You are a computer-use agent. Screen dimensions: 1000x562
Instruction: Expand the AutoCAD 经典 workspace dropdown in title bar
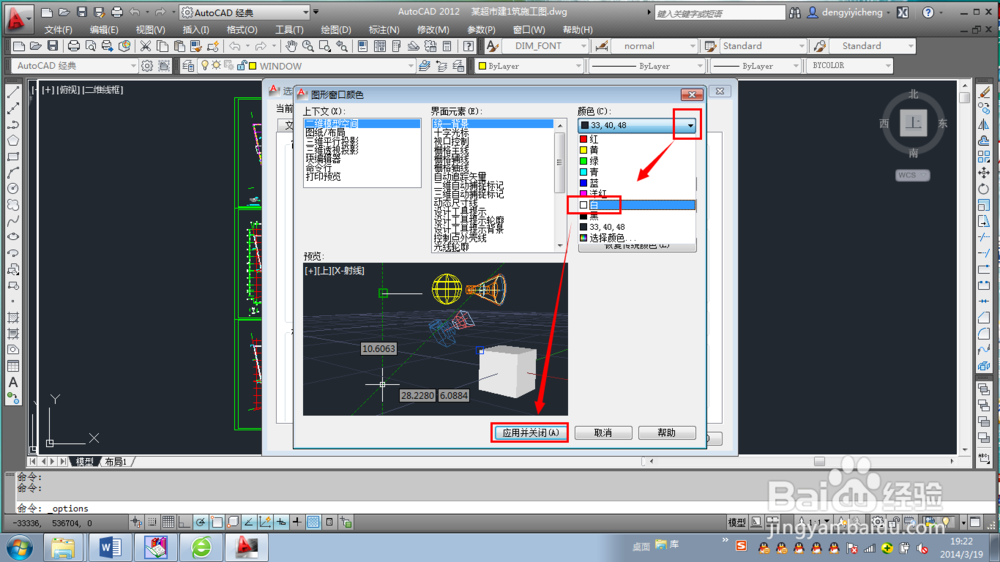(x=305, y=12)
